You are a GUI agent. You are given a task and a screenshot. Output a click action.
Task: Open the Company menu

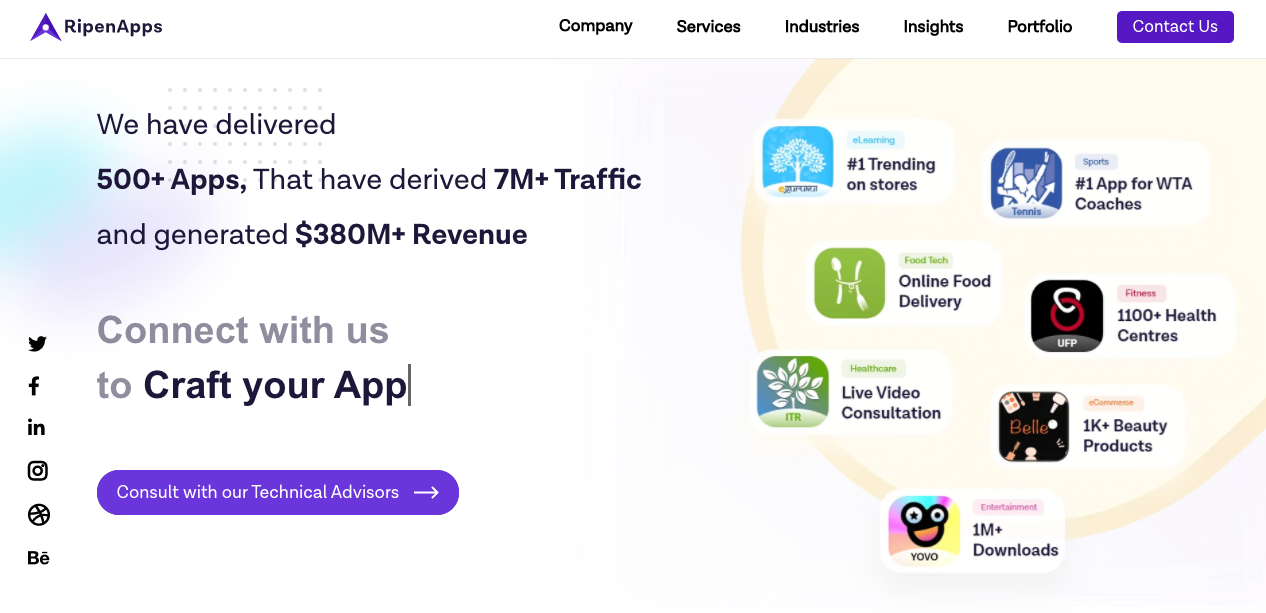pos(595,27)
